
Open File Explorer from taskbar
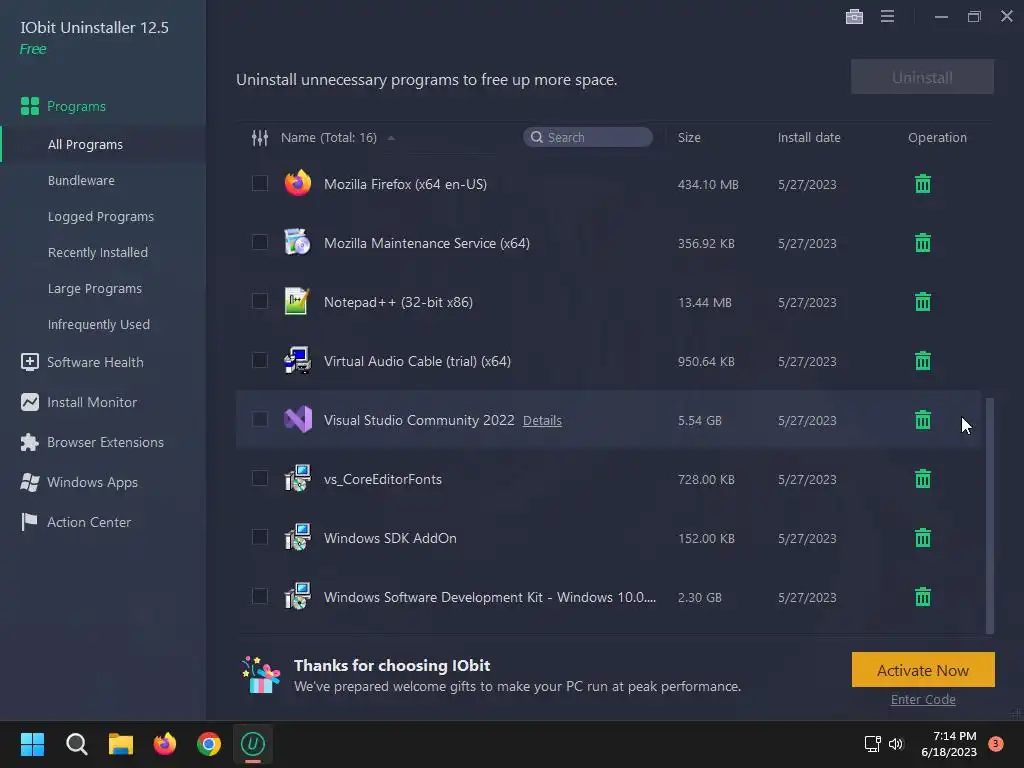[121, 744]
